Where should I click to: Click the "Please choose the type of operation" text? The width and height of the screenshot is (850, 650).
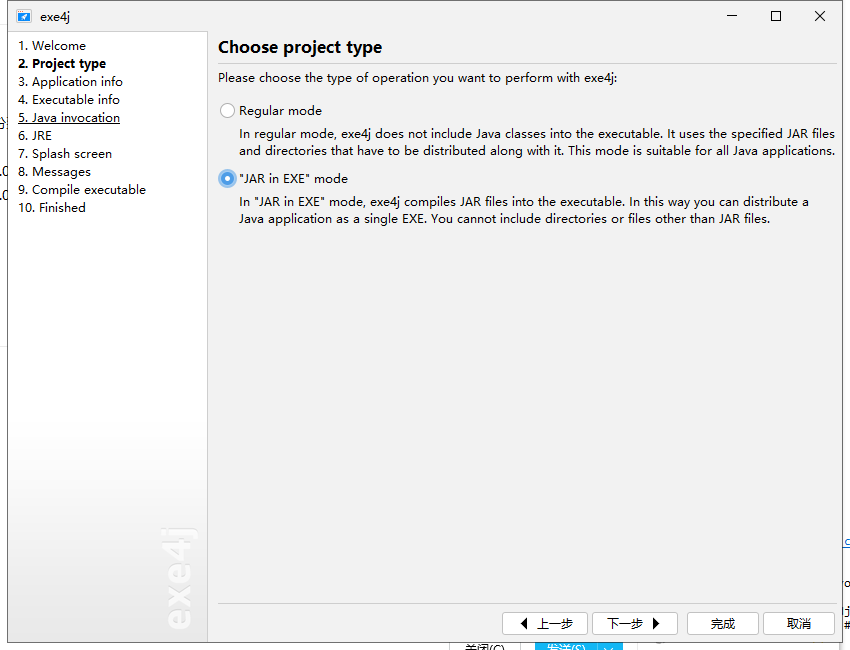click(x=417, y=78)
